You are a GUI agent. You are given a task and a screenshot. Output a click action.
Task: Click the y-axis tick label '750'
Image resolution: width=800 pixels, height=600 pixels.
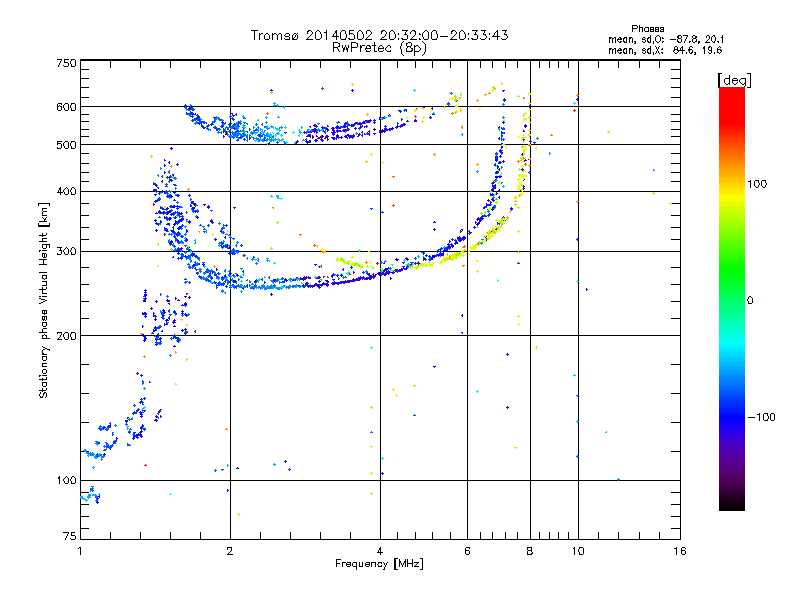coord(66,63)
